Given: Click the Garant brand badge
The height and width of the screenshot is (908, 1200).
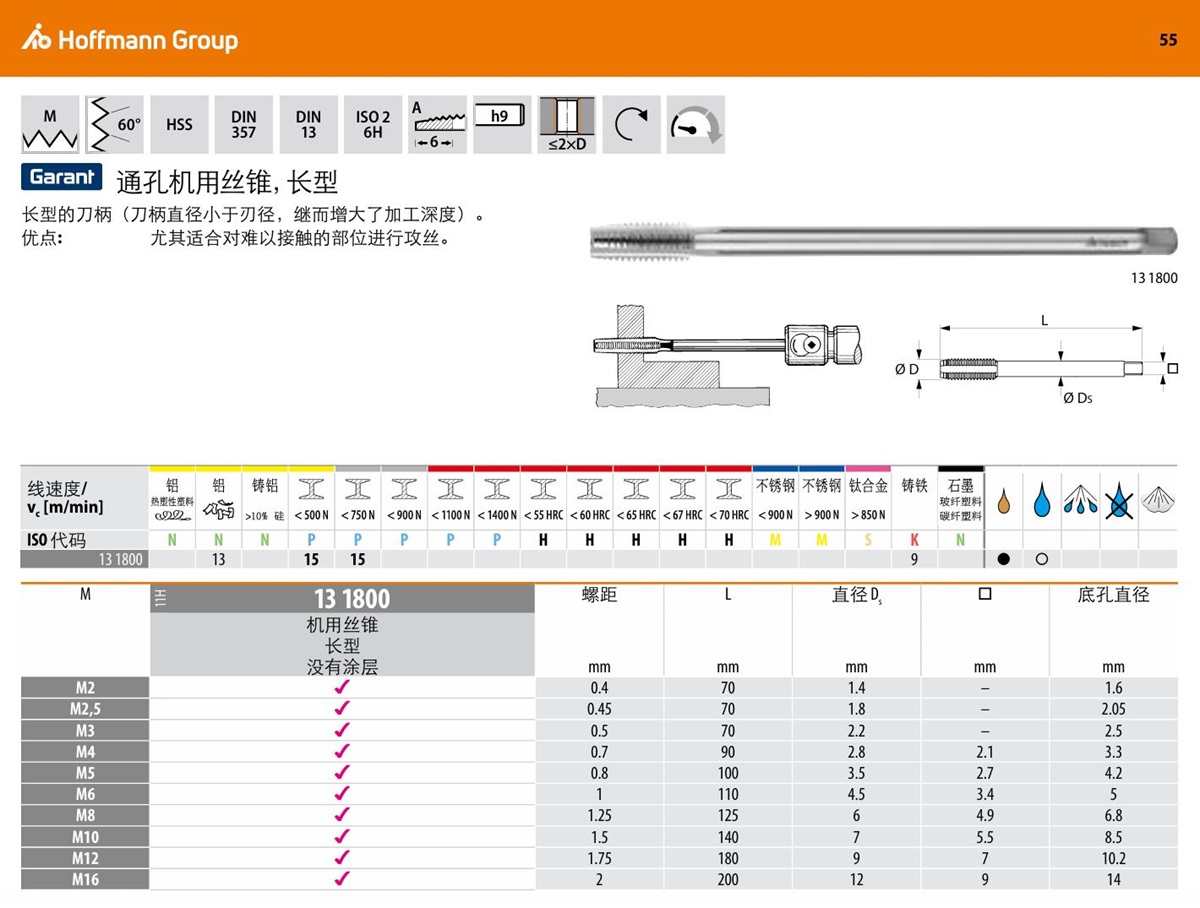Looking at the screenshot, I should point(62,177).
